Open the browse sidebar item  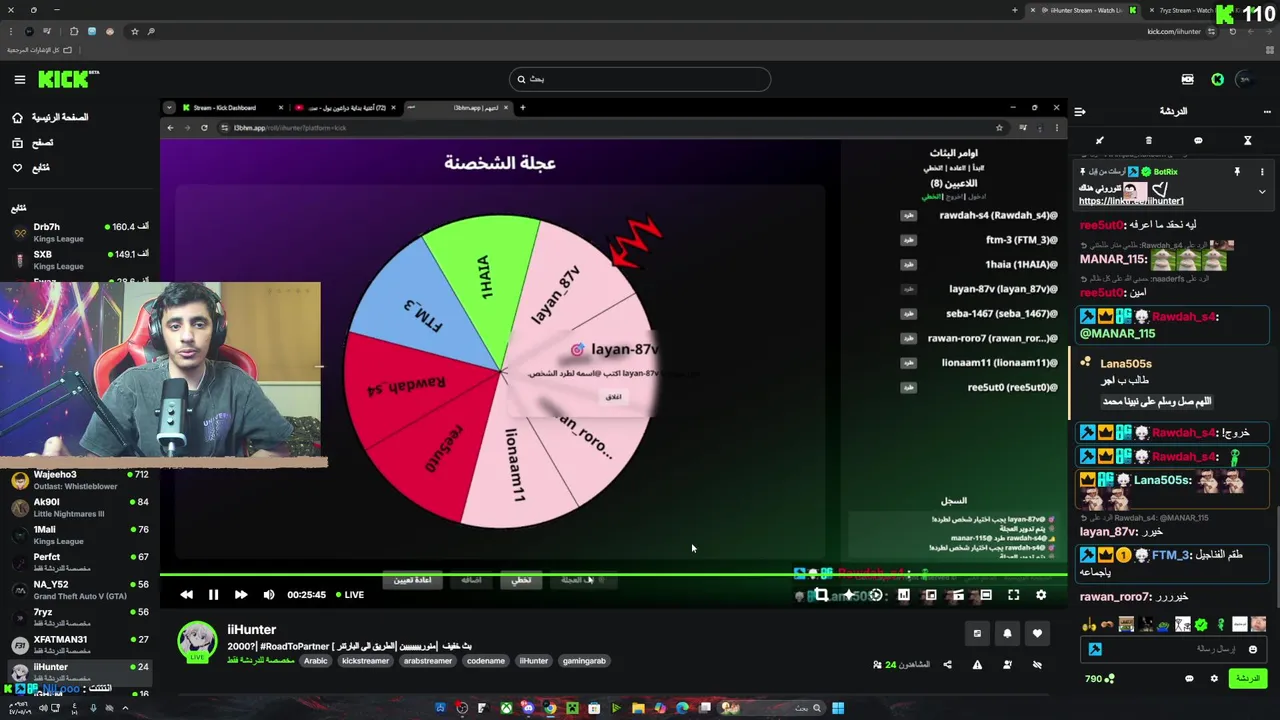(33, 143)
